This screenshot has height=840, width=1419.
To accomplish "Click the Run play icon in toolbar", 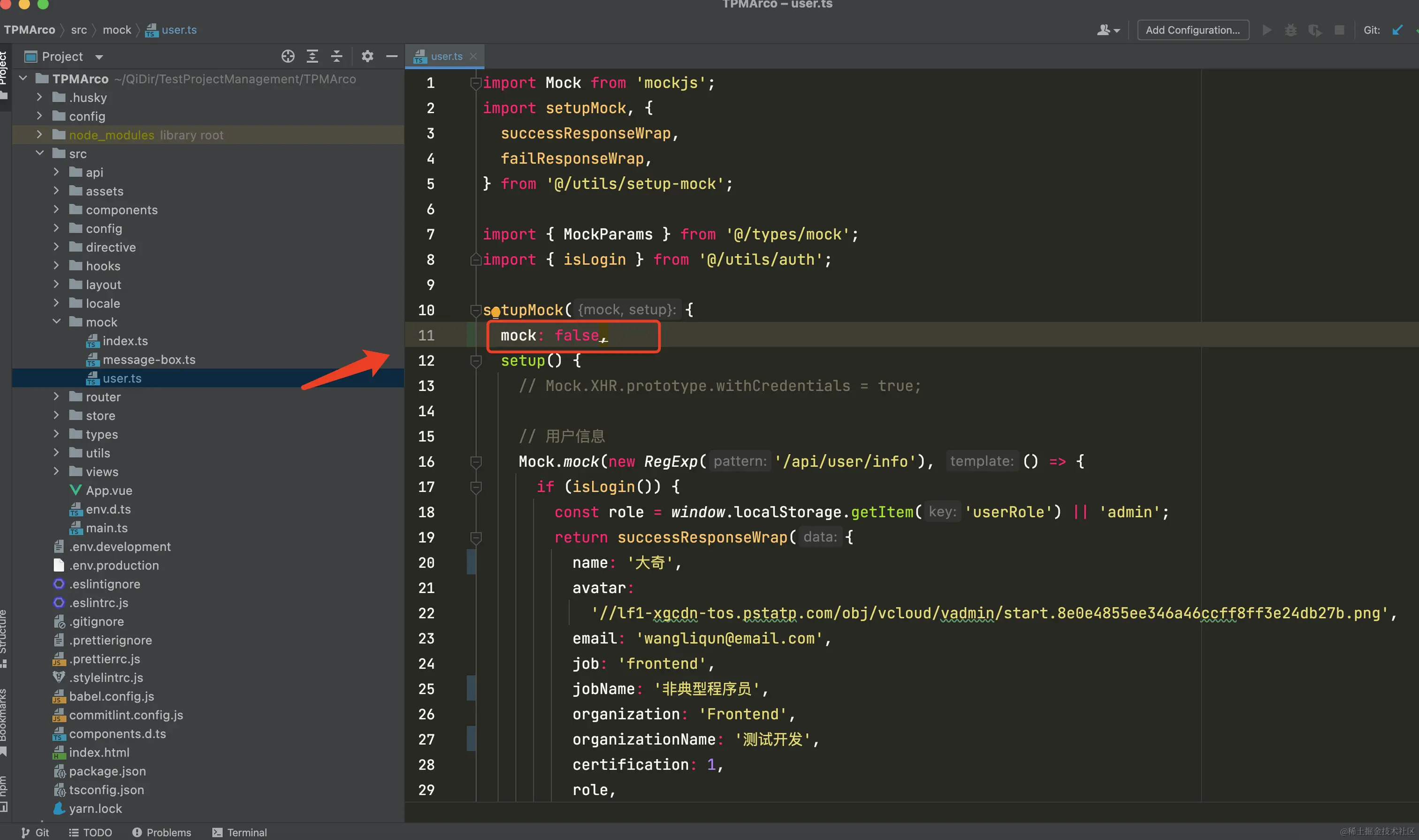I will [1267, 30].
